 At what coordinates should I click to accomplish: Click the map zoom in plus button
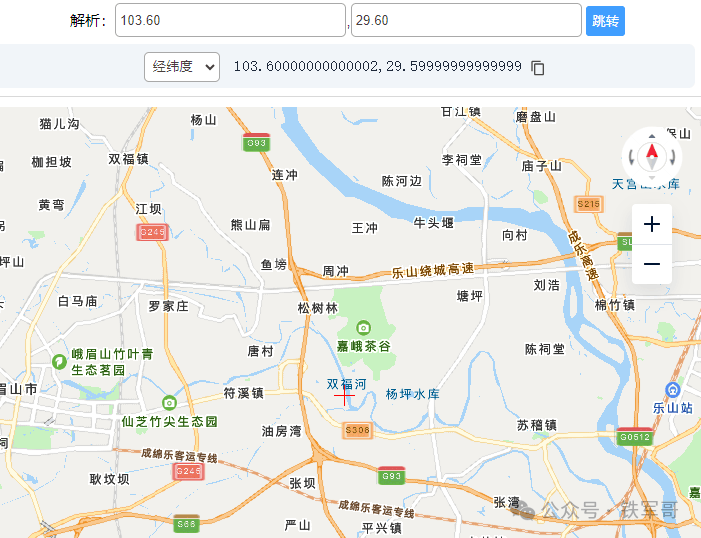click(x=652, y=224)
